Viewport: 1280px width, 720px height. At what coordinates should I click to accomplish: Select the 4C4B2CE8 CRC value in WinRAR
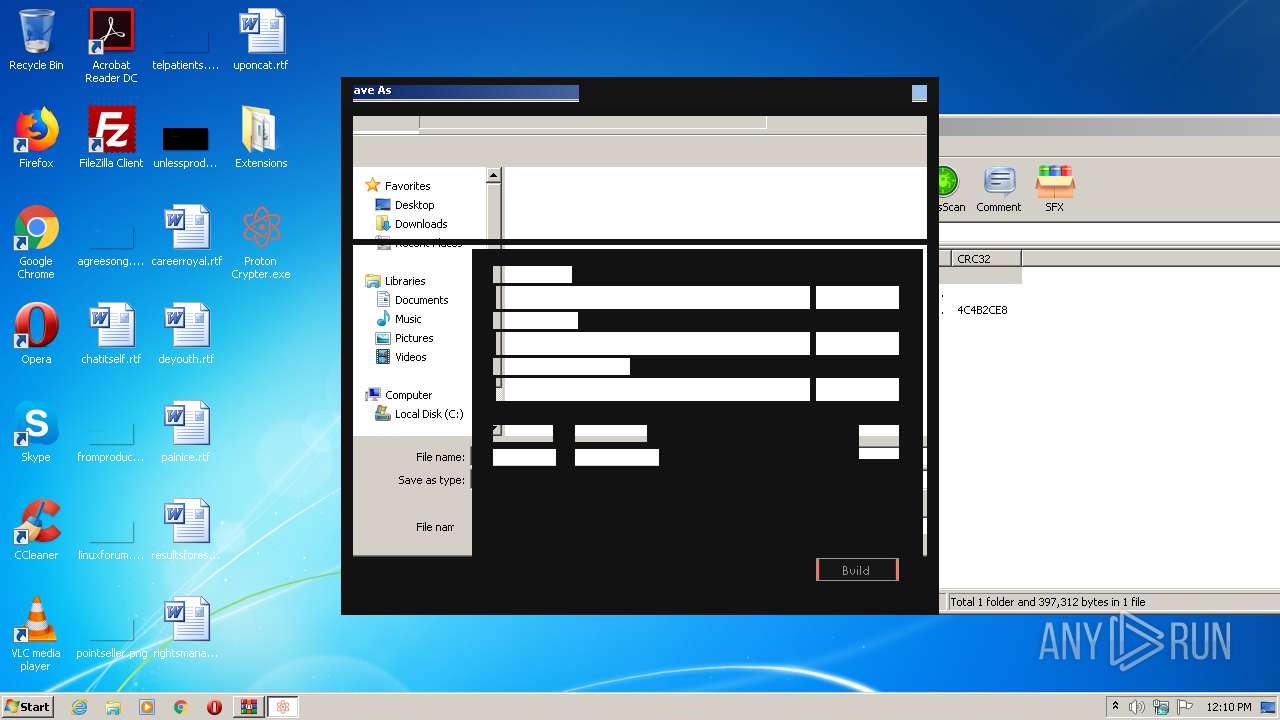click(982, 310)
